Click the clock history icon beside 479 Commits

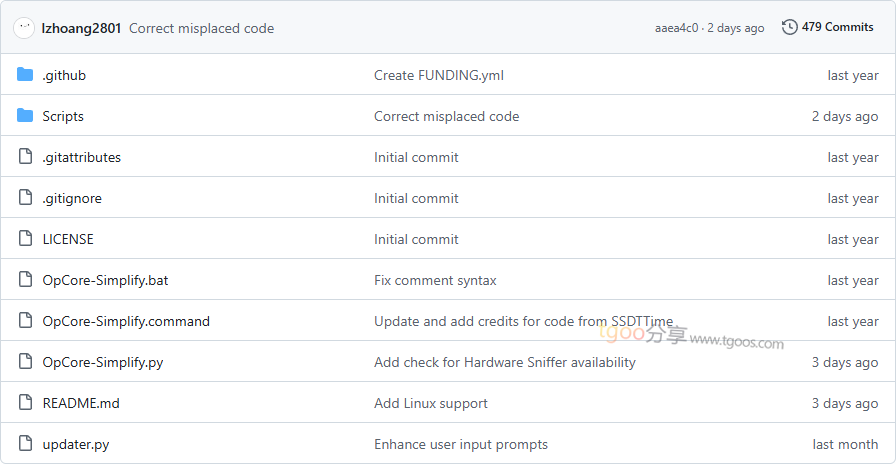click(x=790, y=27)
